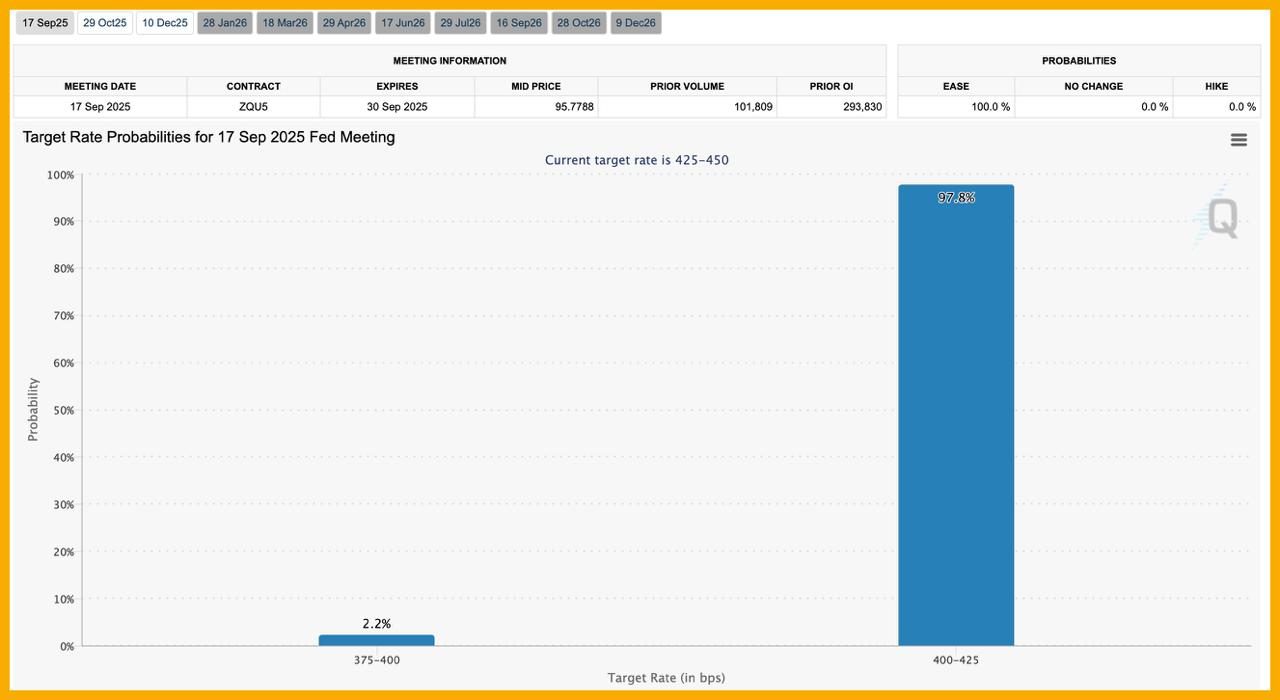The width and height of the screenshot is (1280, 700).
Task: Select the 28 Jan26 meeting tab
Action: [x=225, y=23]
